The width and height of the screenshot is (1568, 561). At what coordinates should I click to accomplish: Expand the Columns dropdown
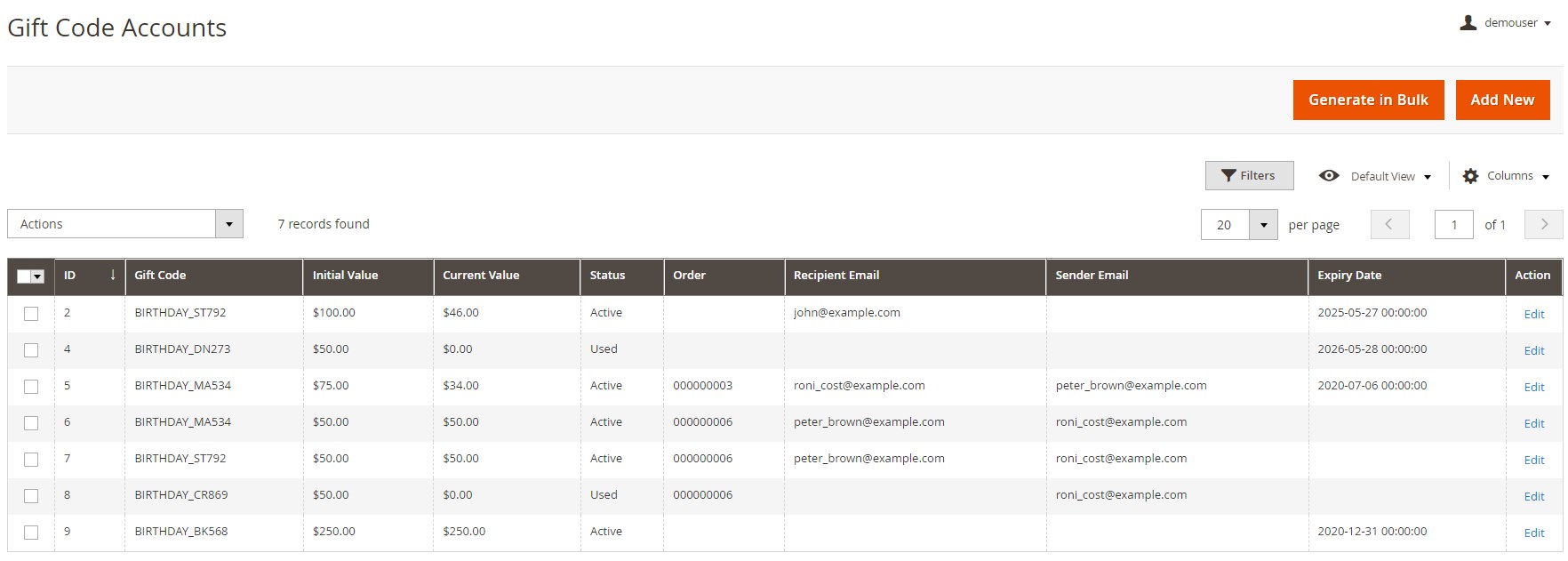(1506, 176)
